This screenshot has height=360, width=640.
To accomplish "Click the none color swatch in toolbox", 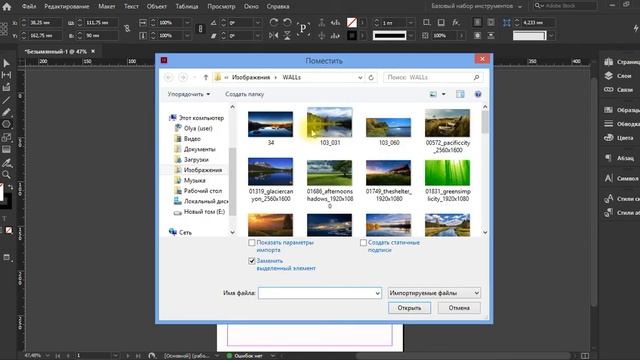I will coord(9,230).
